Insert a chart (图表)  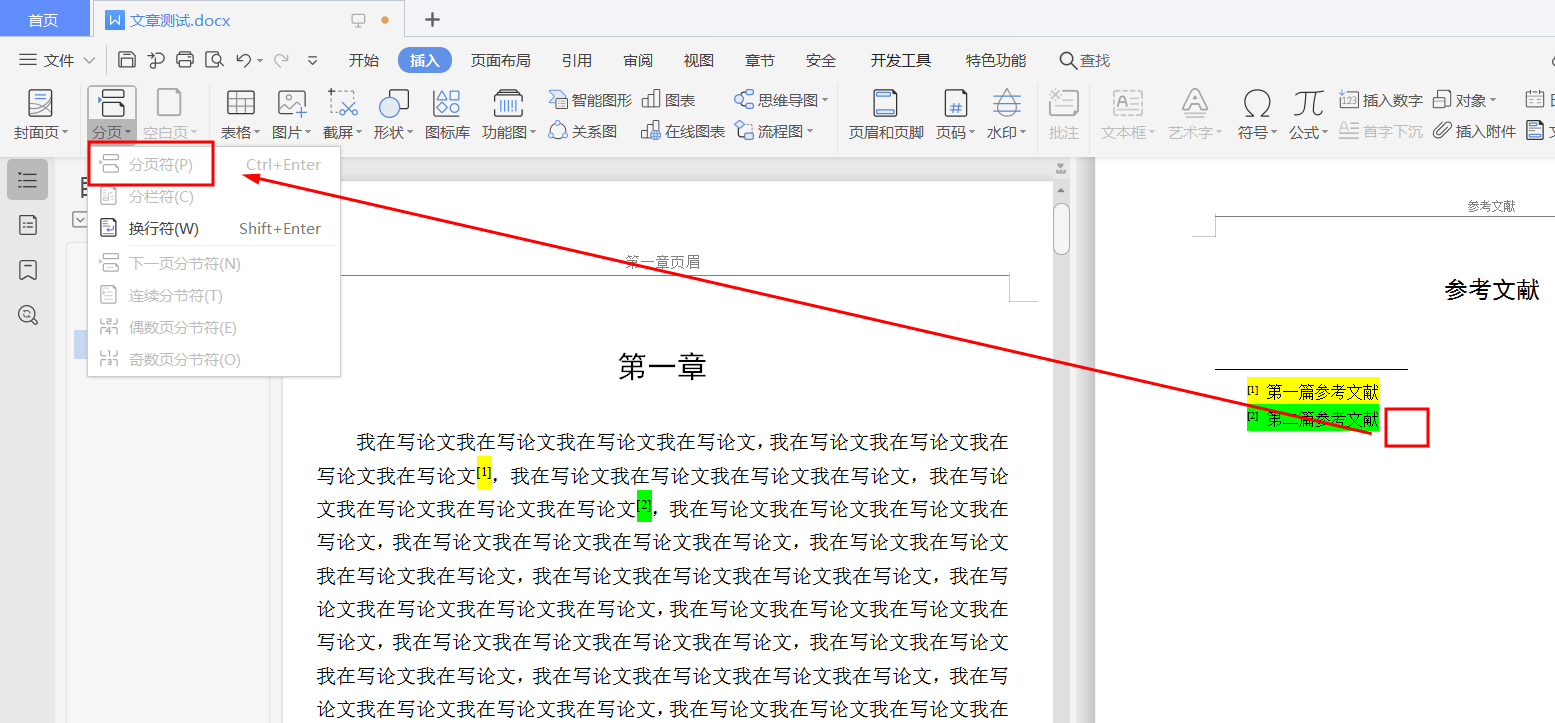668,100
